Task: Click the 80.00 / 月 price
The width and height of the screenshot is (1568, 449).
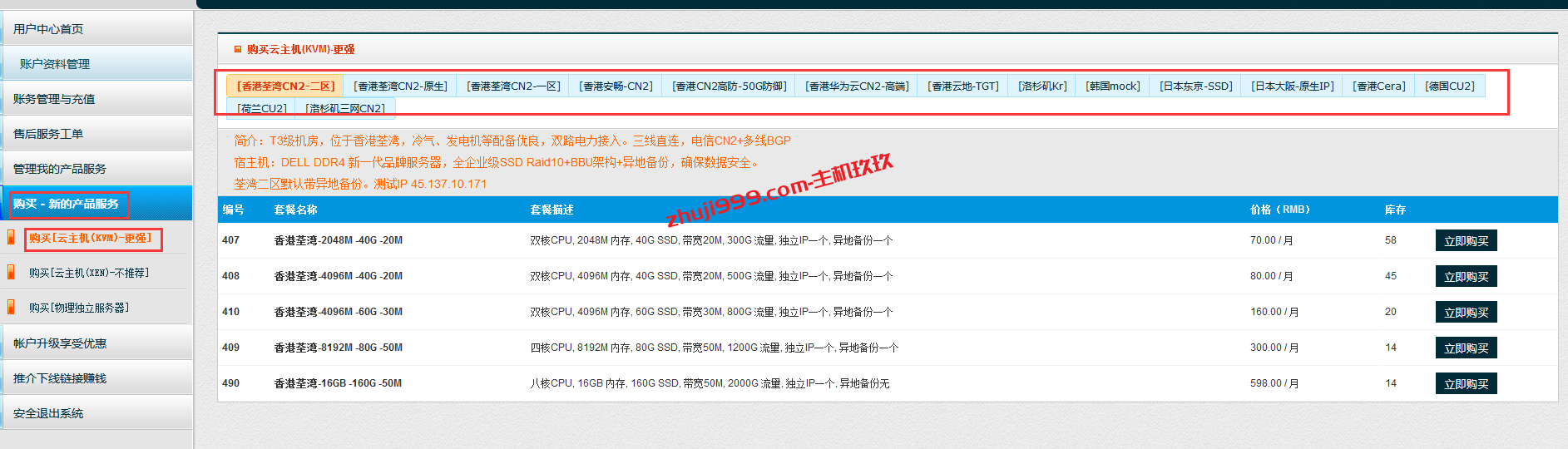Action: [x=1271, y=276]
